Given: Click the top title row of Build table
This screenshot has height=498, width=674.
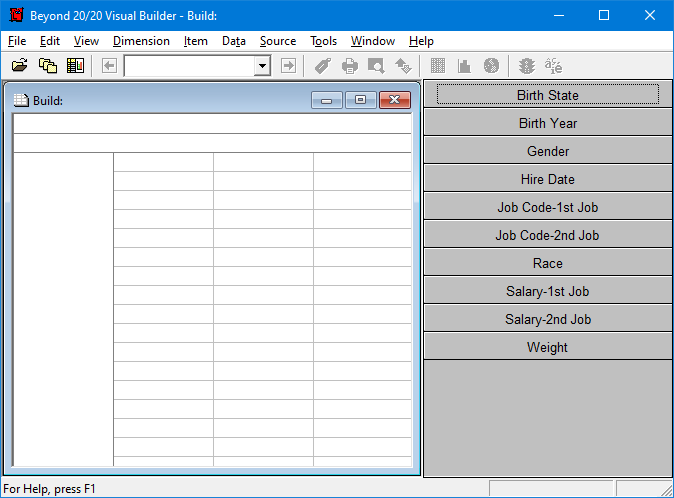Looking at the screenshot, I should point(212,124).
